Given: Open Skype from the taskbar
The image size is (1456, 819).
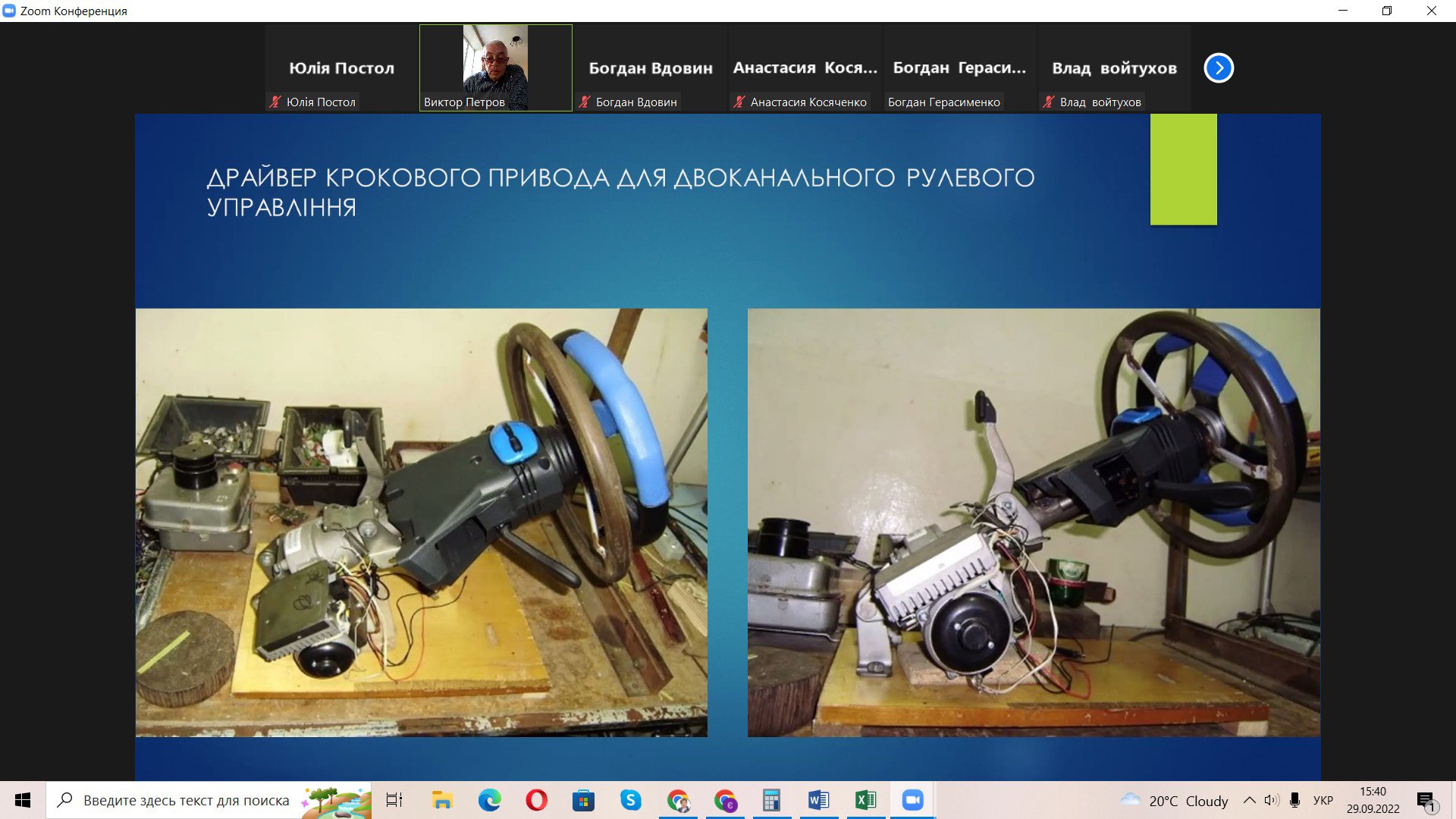Looking at the screenshot, I should point(630,800).
